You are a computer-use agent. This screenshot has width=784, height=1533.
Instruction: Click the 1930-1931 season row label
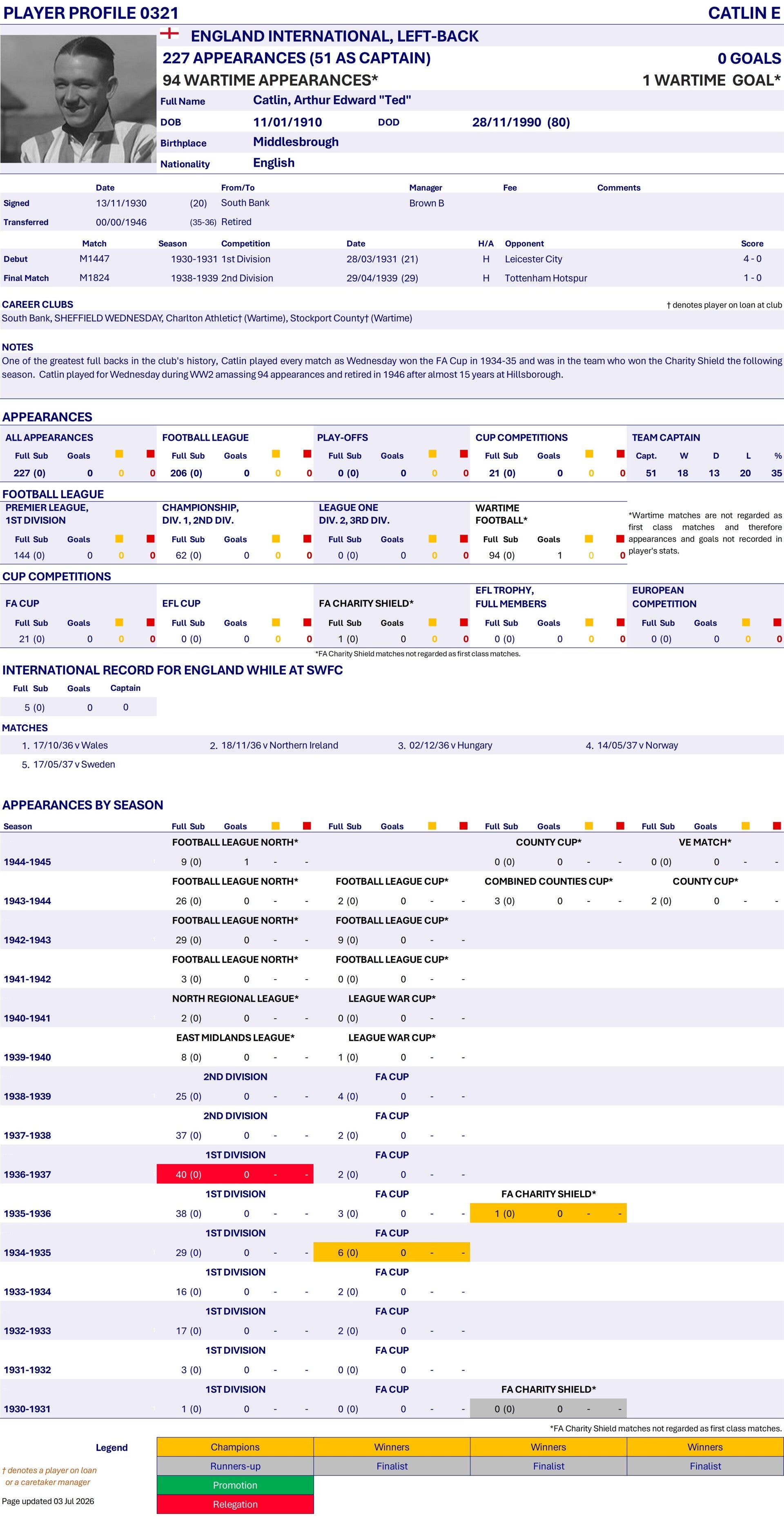point(27,1409)
